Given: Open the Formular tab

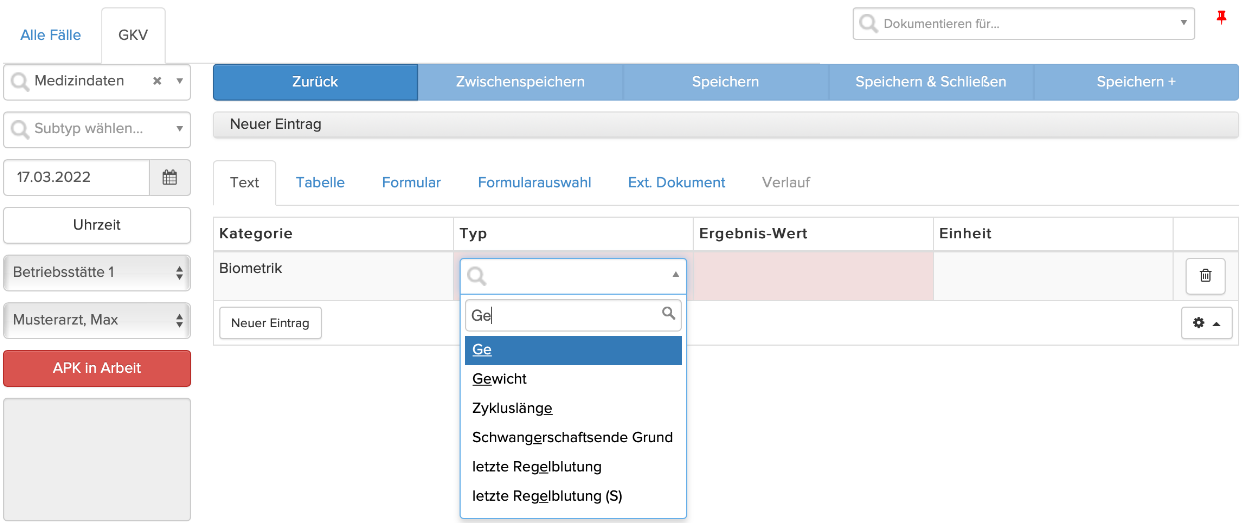Looking at the screenshot, I should (x=411, y=182).
